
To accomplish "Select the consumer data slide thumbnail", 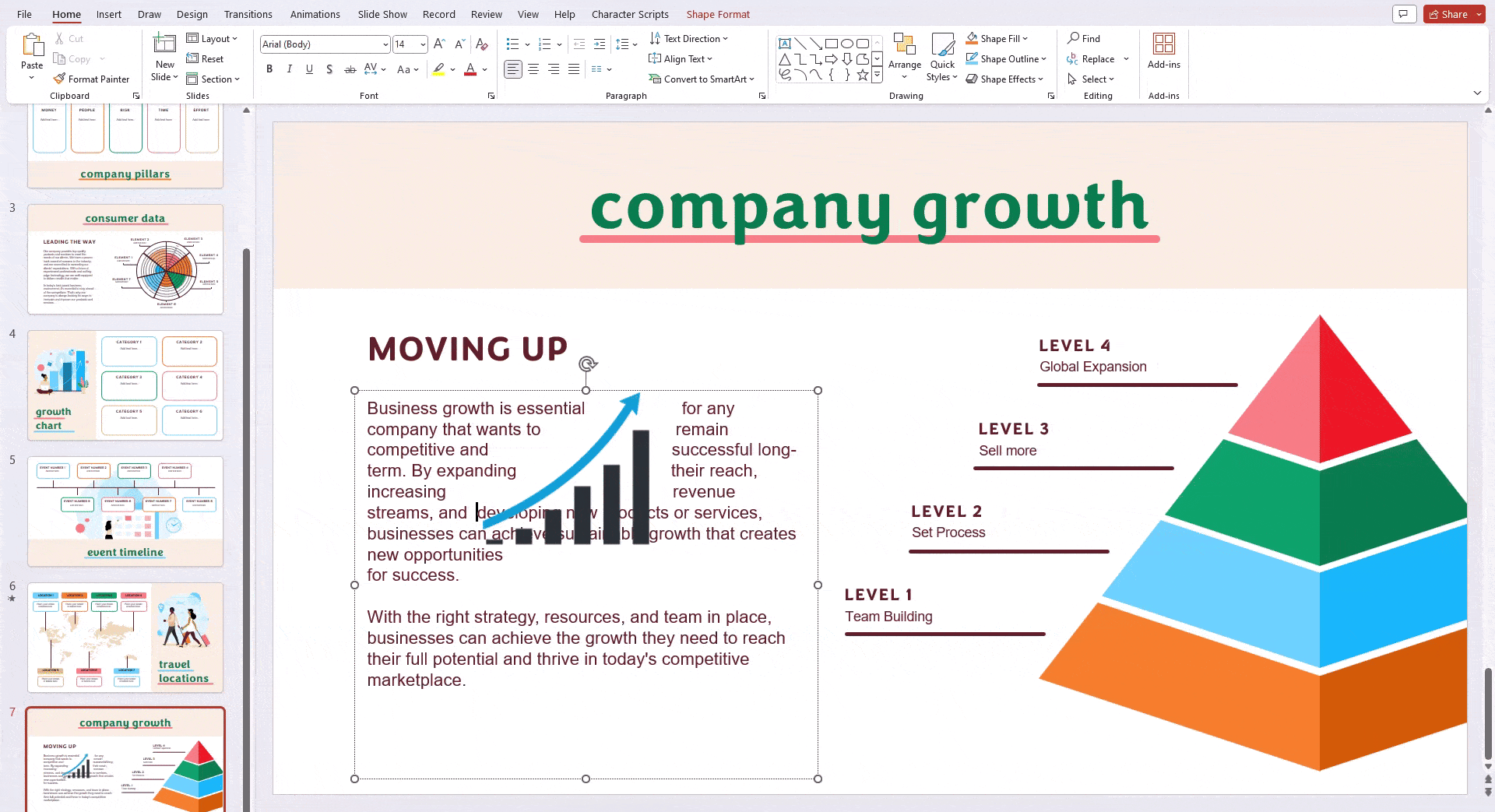I will point(125,259).
